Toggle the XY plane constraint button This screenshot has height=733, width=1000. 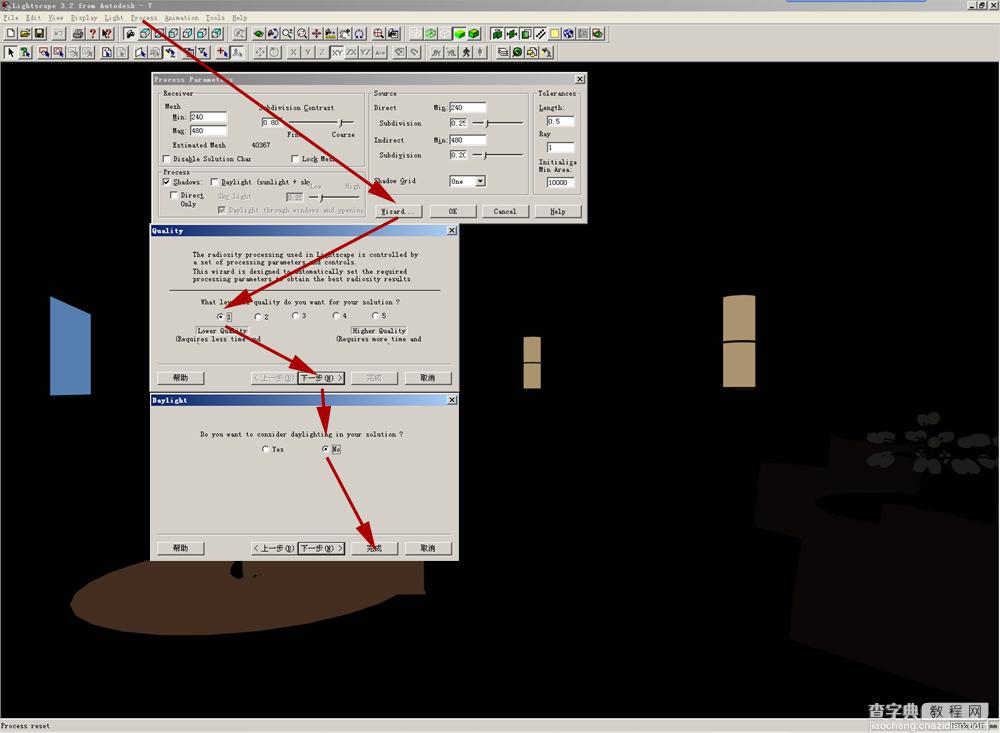[337, 52]
